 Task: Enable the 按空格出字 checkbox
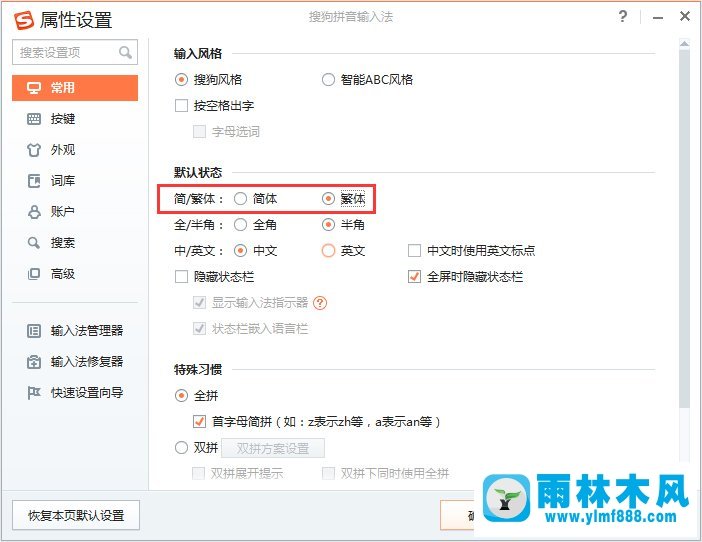pos(181,106)
